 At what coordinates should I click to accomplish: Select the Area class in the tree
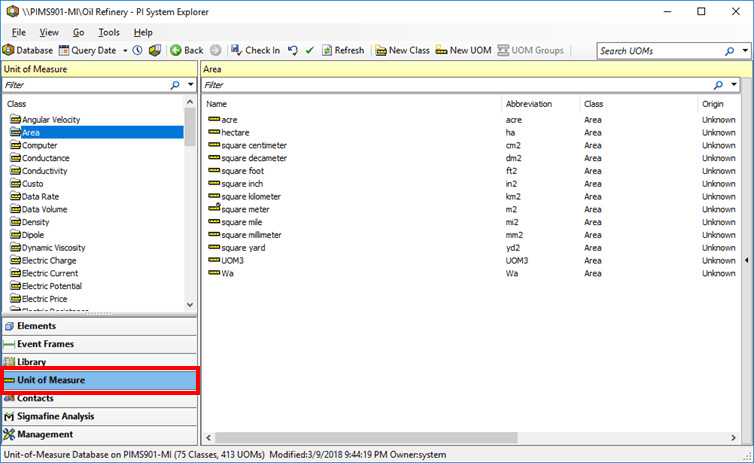point(31,133)
